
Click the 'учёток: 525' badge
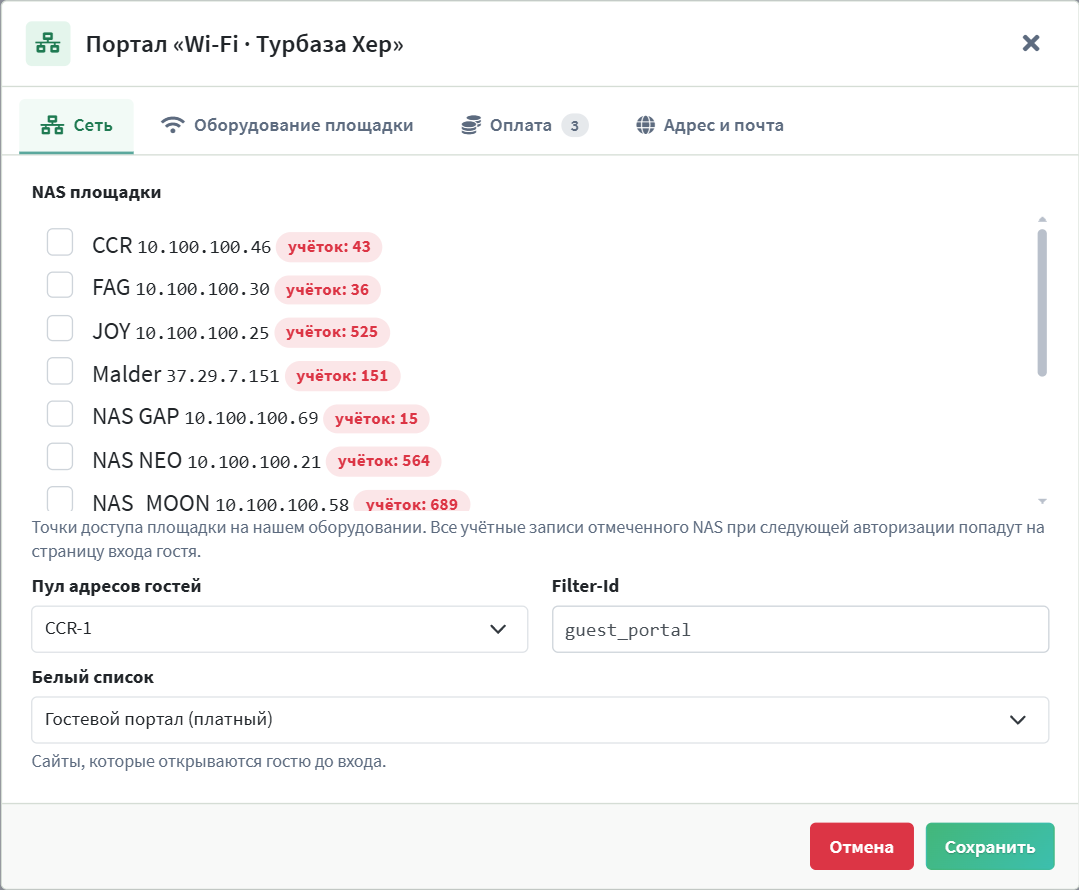(x=332, y=332)
